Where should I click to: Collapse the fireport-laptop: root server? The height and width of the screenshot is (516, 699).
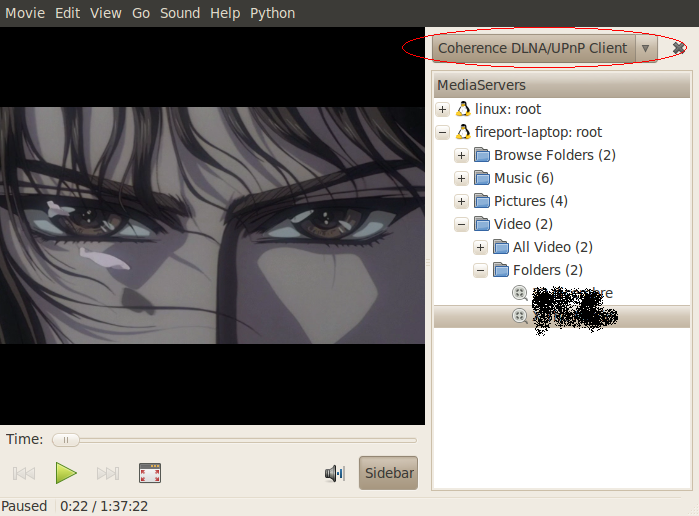tap(443, 132)
